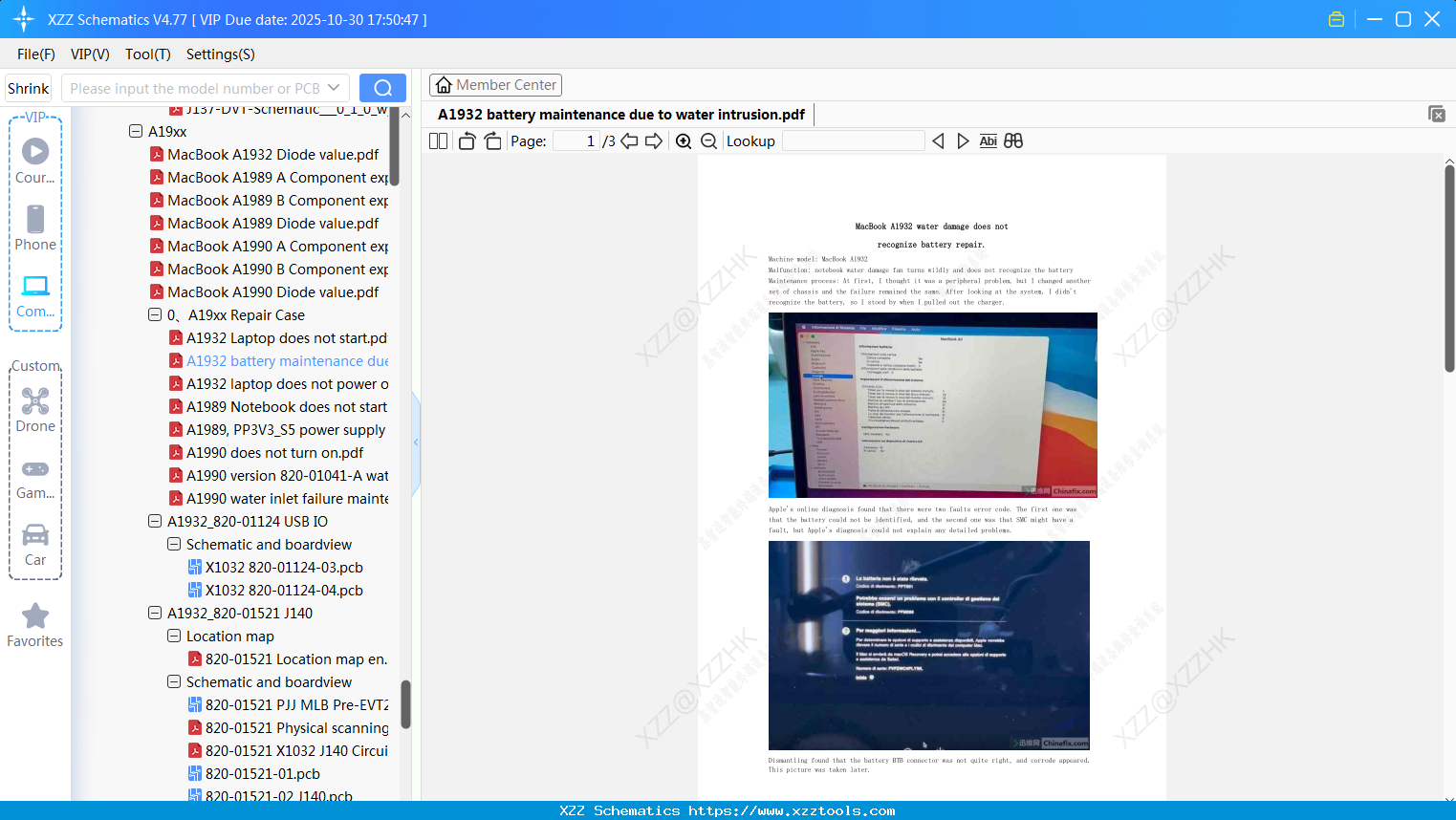
Task: Open the Car category
Action: (x=35, y=545)
